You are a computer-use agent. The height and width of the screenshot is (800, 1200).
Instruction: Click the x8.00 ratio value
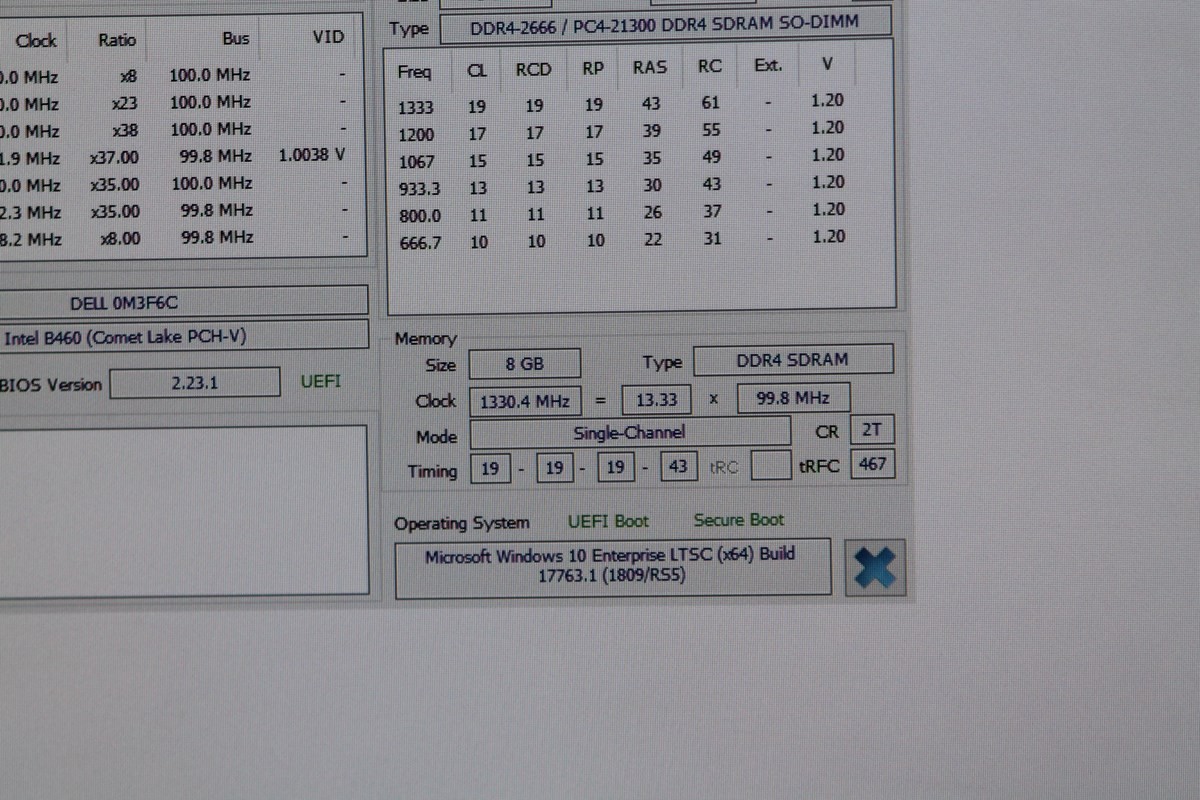pyautogui.click(x=120, y=238)
